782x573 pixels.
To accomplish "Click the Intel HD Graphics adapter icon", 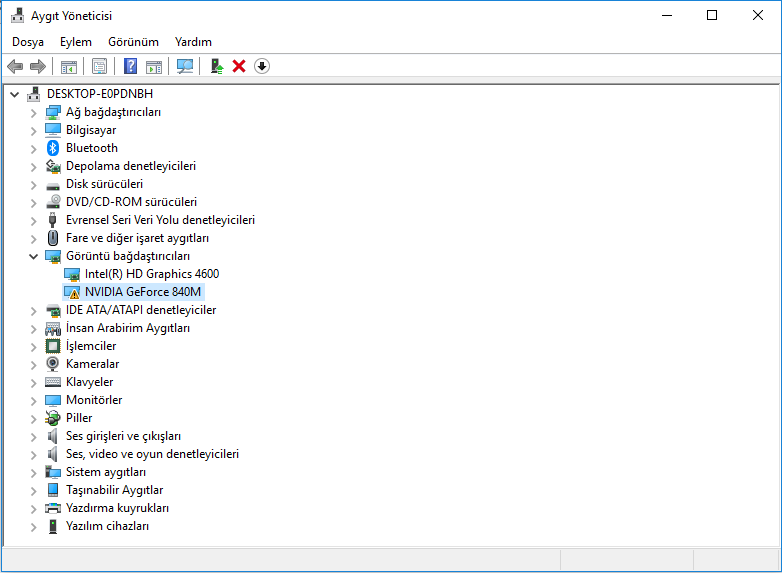I will point(72,274).
